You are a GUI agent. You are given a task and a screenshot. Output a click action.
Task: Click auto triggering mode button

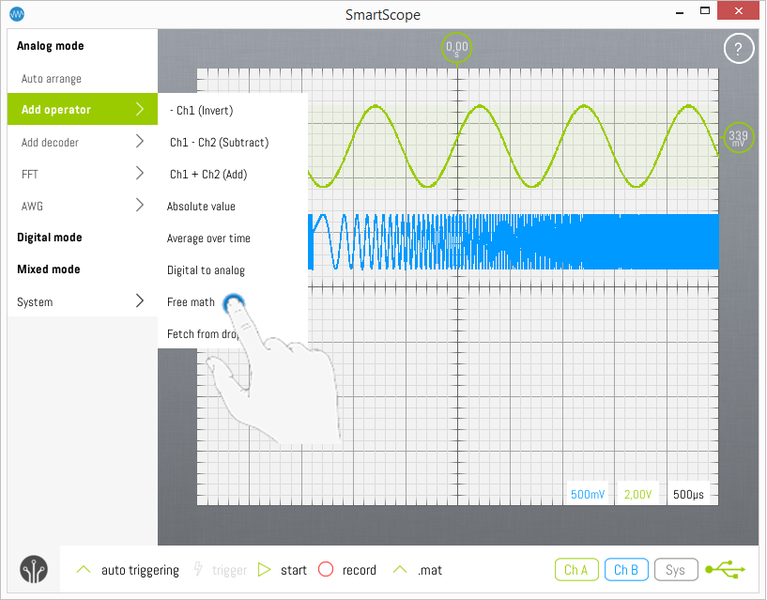pyautogui.click(x=128, y=570)
